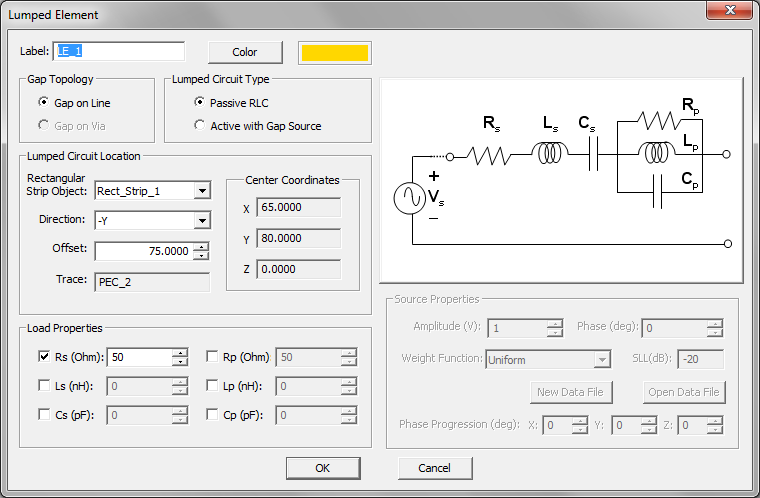
Task: Open the Rectangular Strip Object dropdown
Action: 202,191
